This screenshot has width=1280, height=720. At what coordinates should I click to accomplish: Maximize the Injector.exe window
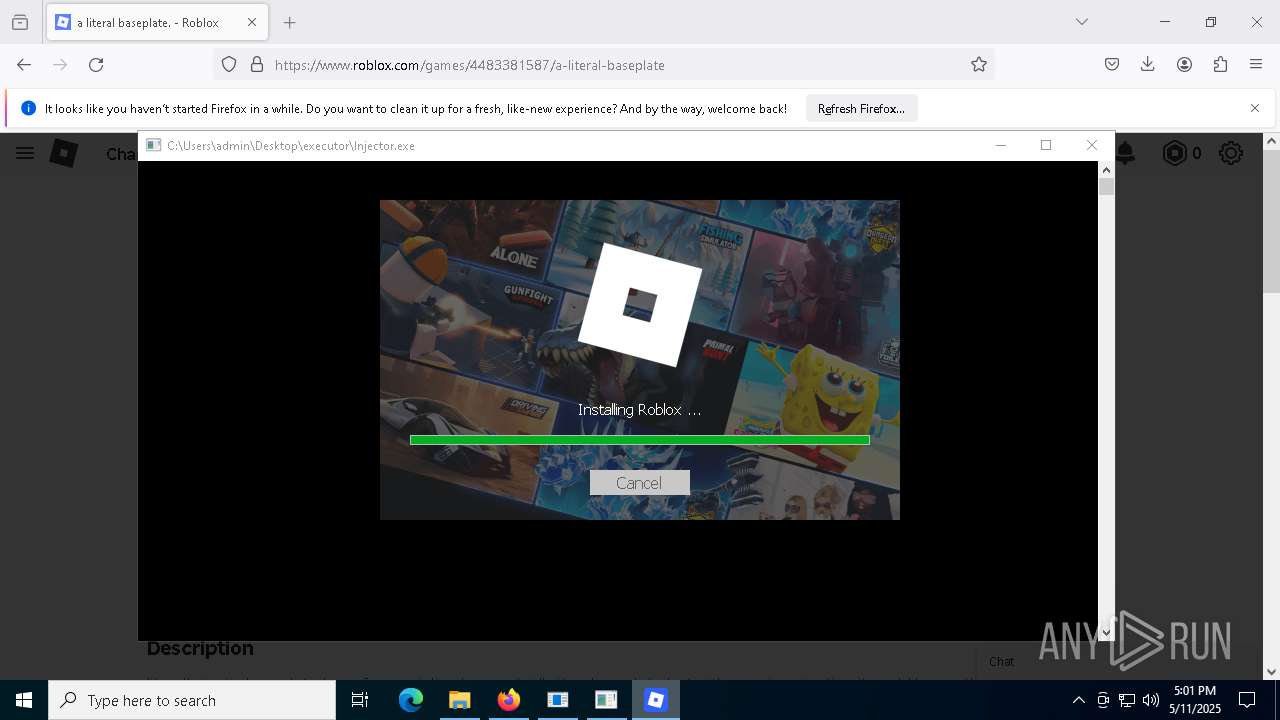[x=1046, y=145]
